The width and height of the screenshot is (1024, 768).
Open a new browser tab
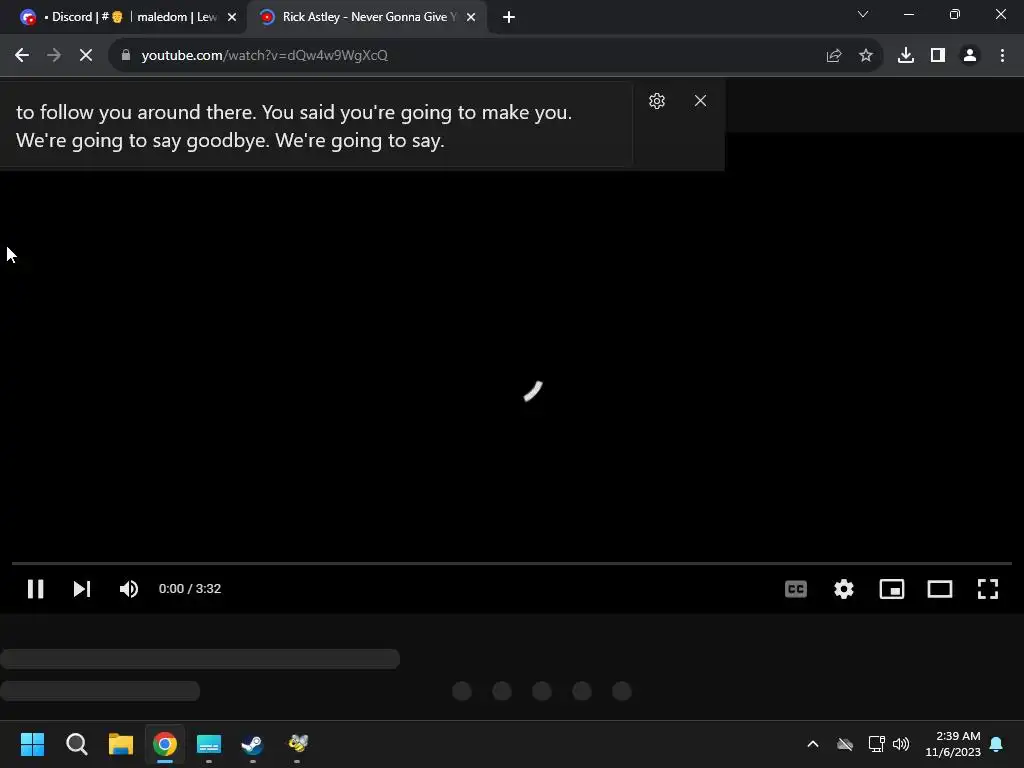click(509, 18)
